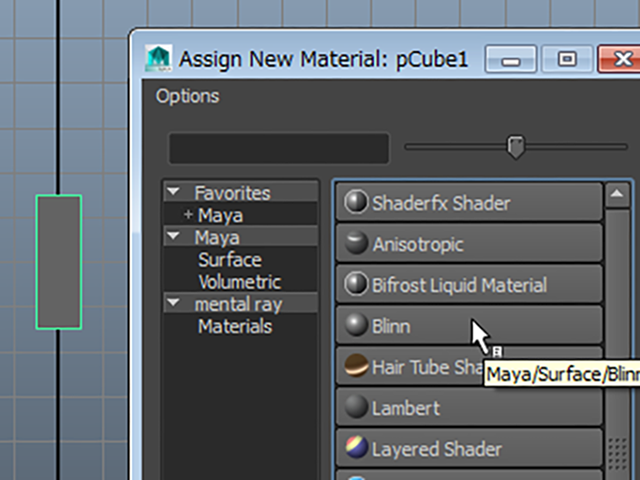
Task: Click the material search filter field
Action: tap(279, 148)
